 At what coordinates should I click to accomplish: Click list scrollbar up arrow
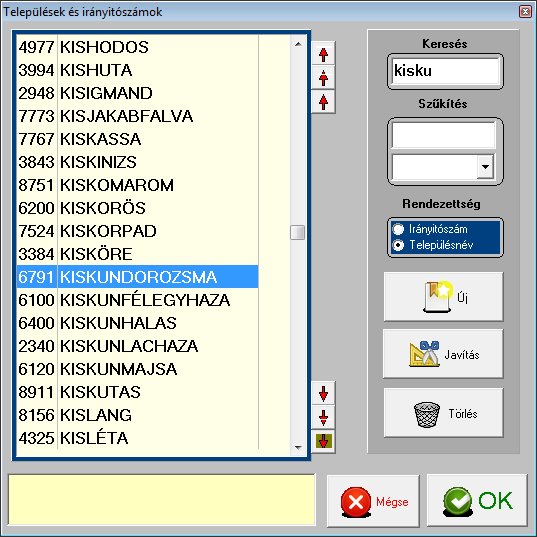(x=298, y=44)
